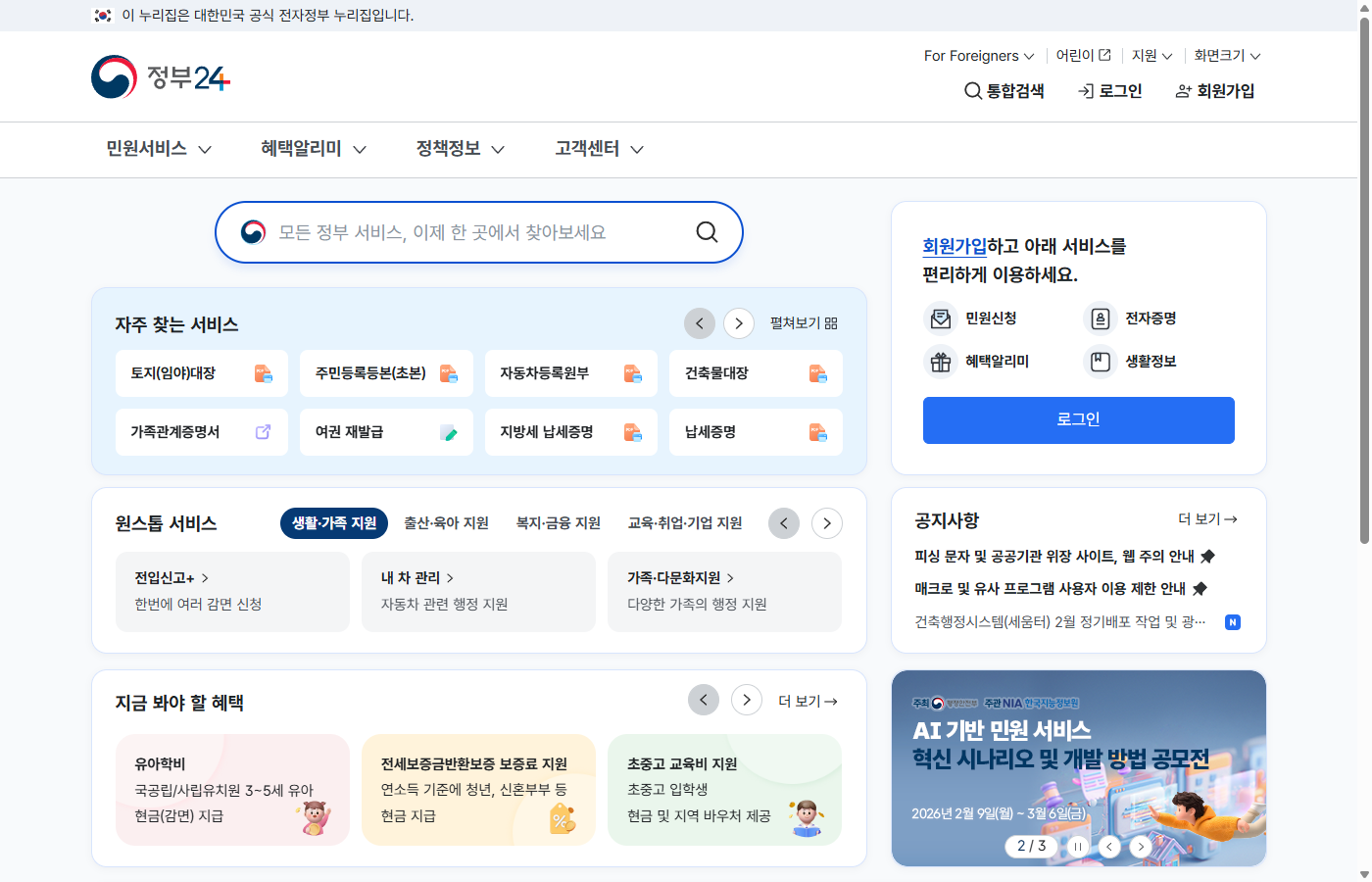Image resolution: width=1372 pixels, height=882 pixels.
Task: Pause the AI 공모전 banner slideshow
Action: pyautogui.click(x=1077, y=846)
